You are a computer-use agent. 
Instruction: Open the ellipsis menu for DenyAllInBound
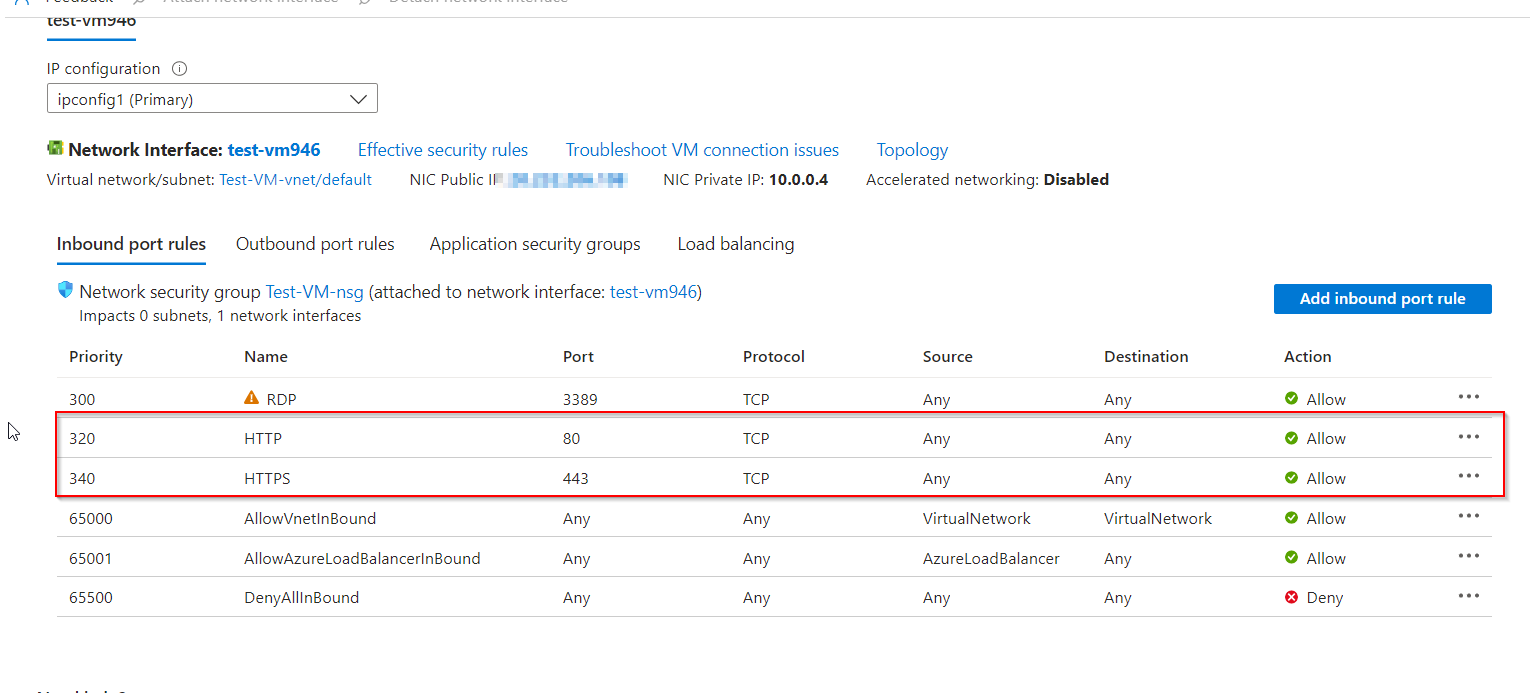tap(1468, 596)
